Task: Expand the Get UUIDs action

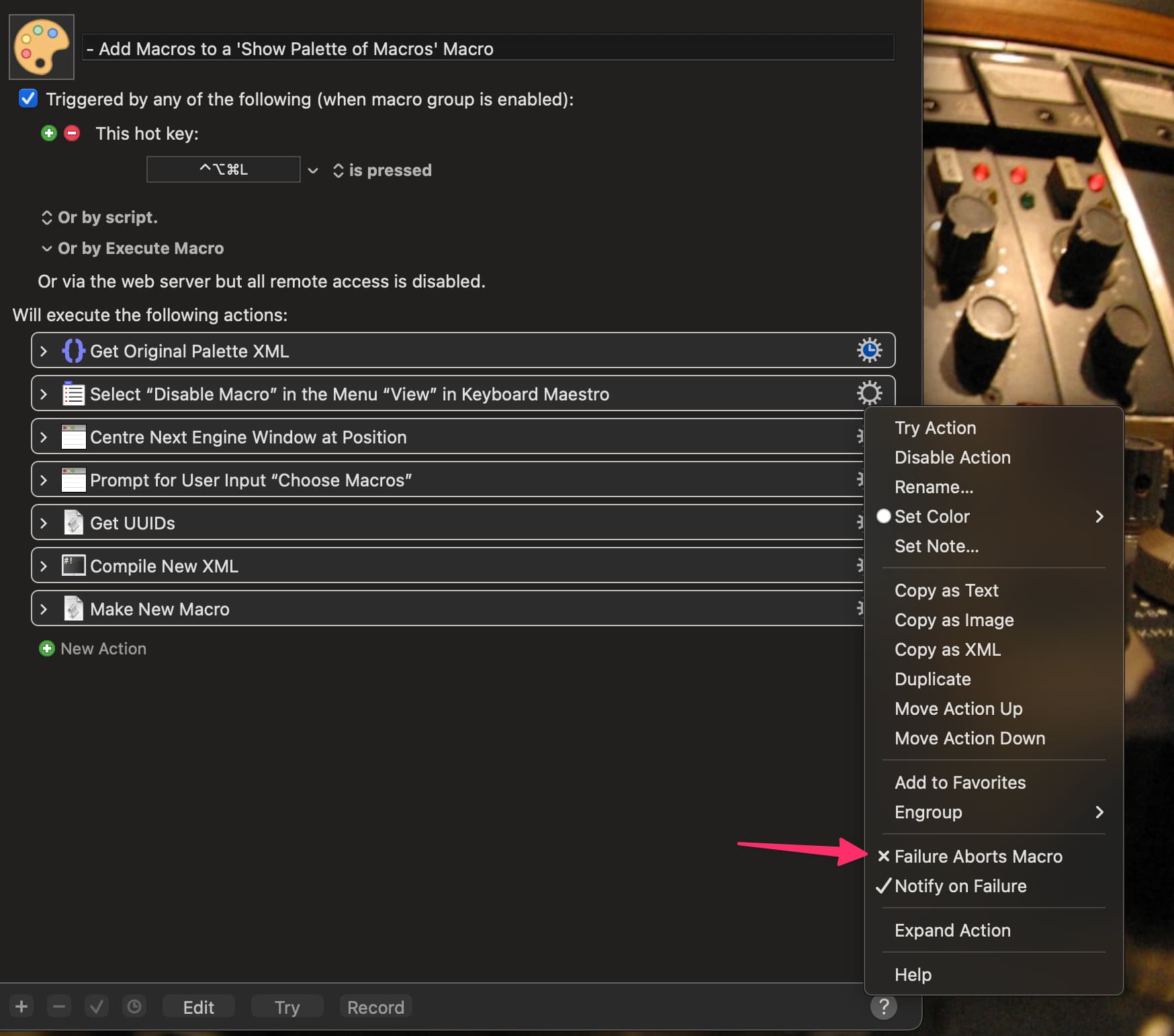Action: tap(44, 523)
